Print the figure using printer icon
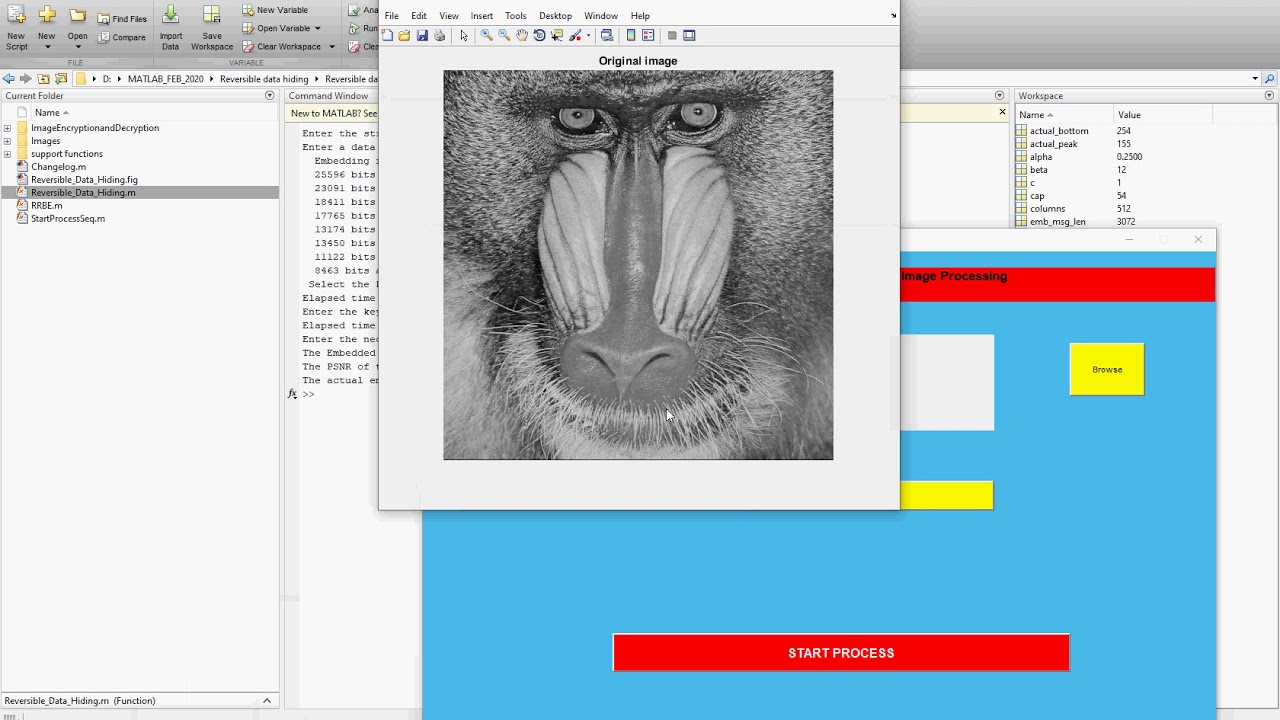The image size is (1280, 720). click(439, 35)
